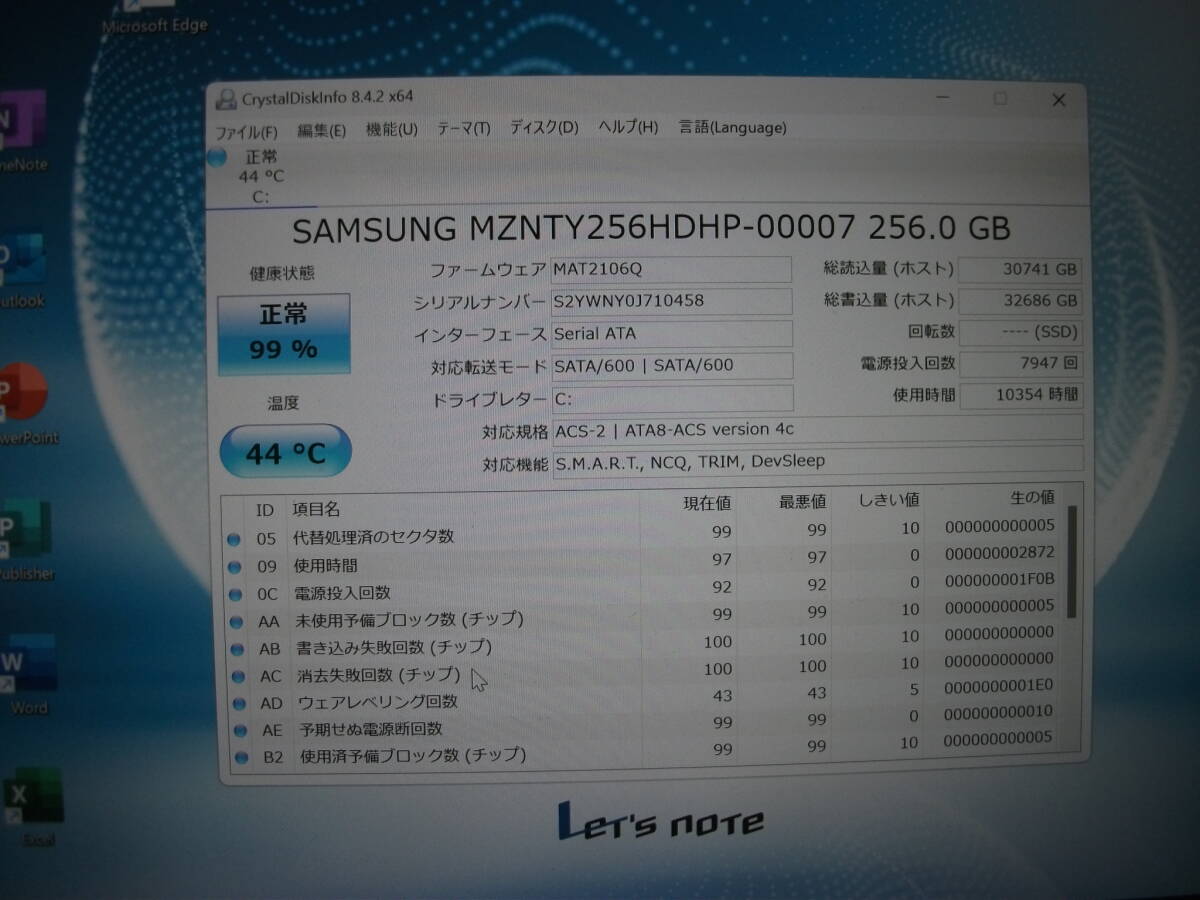Open the 機能(U) menu
The image size is (1200, 900).
pos(392,129)
